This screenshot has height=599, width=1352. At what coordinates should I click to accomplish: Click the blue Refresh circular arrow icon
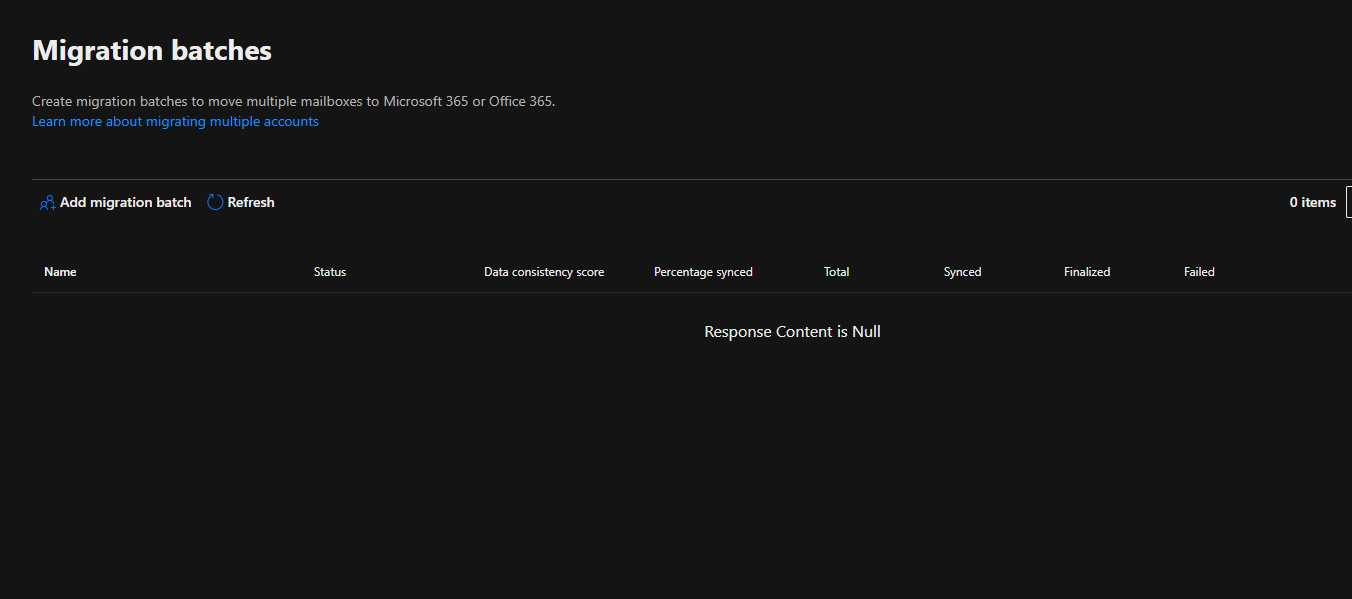tap(214, 202)
